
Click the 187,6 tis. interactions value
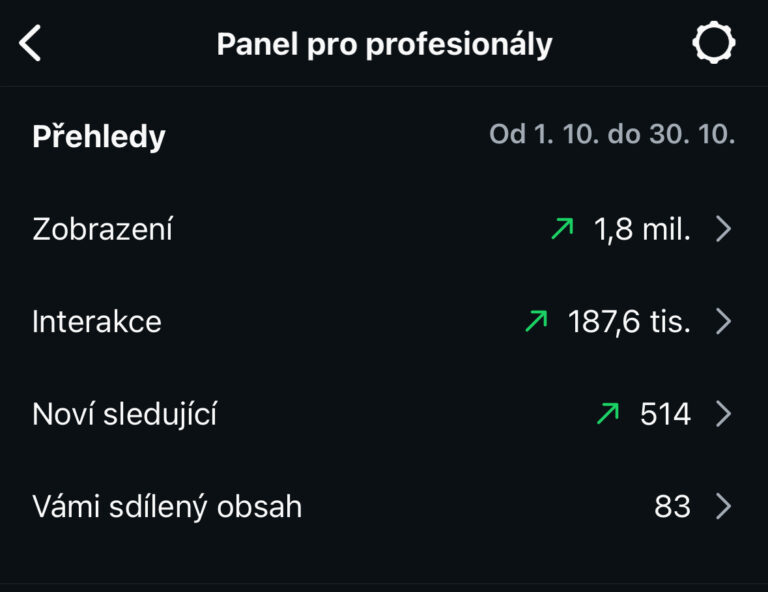pos(629,322)
